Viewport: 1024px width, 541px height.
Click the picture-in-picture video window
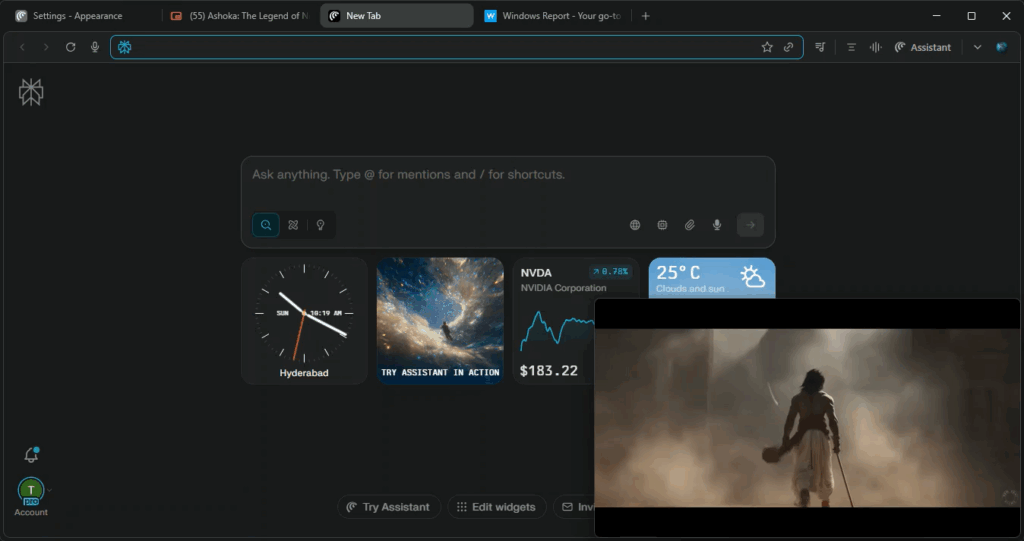pos(808,418)
